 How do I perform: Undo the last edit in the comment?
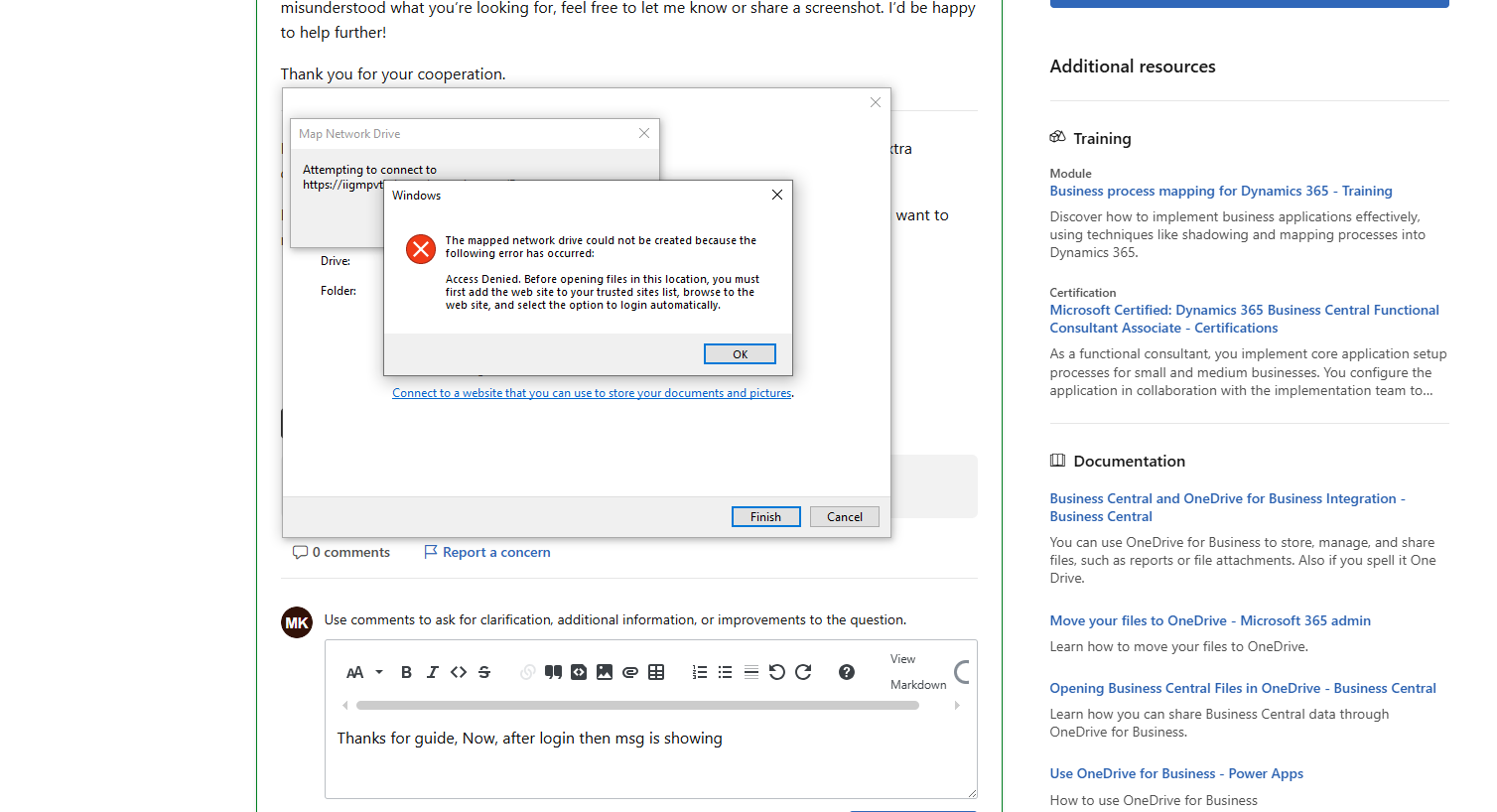pyautogui.click(x=777, y=672)
